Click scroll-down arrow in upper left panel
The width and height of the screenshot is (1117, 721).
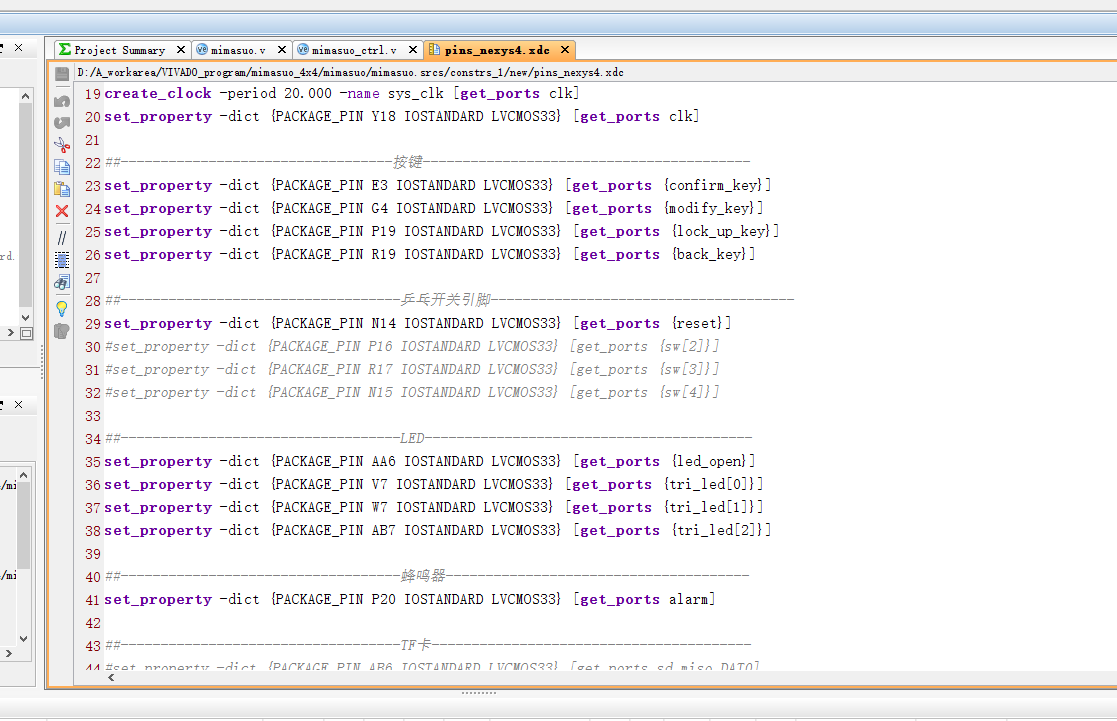26,318
